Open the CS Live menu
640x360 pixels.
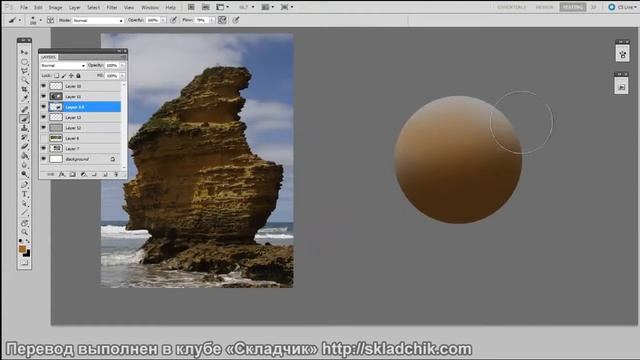click(x=622, y=7)
